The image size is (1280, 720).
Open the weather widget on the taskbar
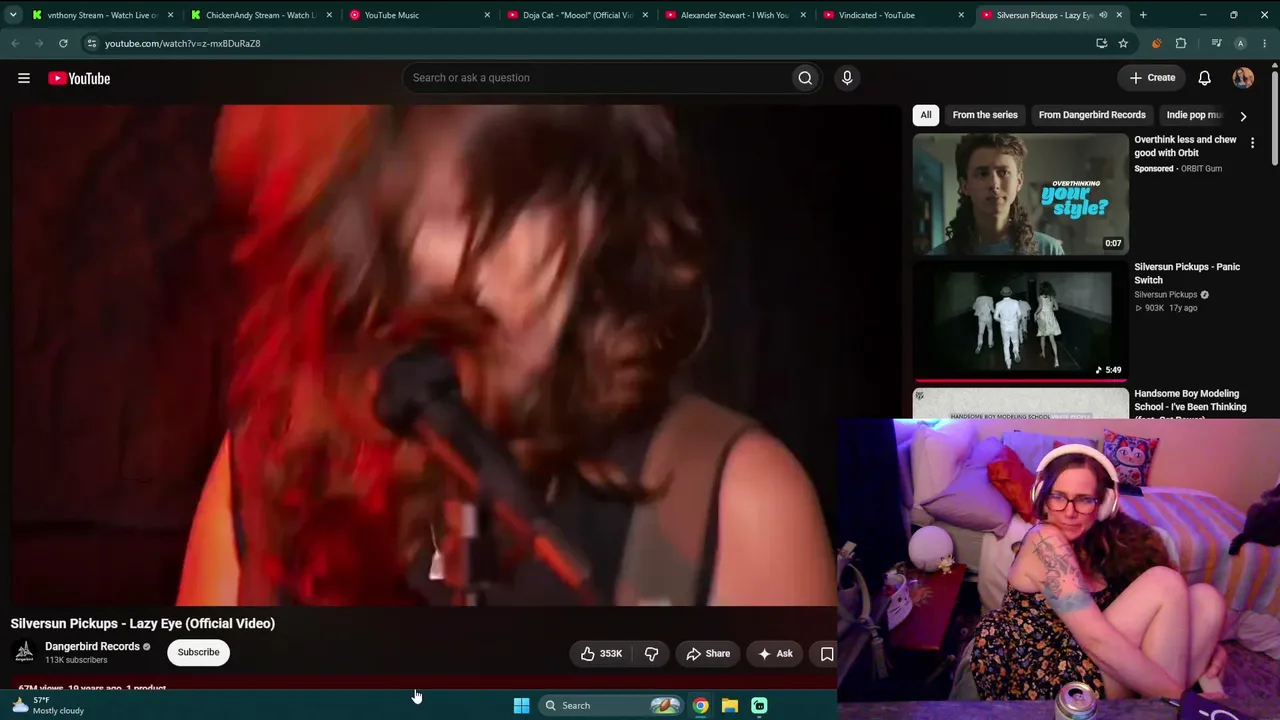pos(48,705)
